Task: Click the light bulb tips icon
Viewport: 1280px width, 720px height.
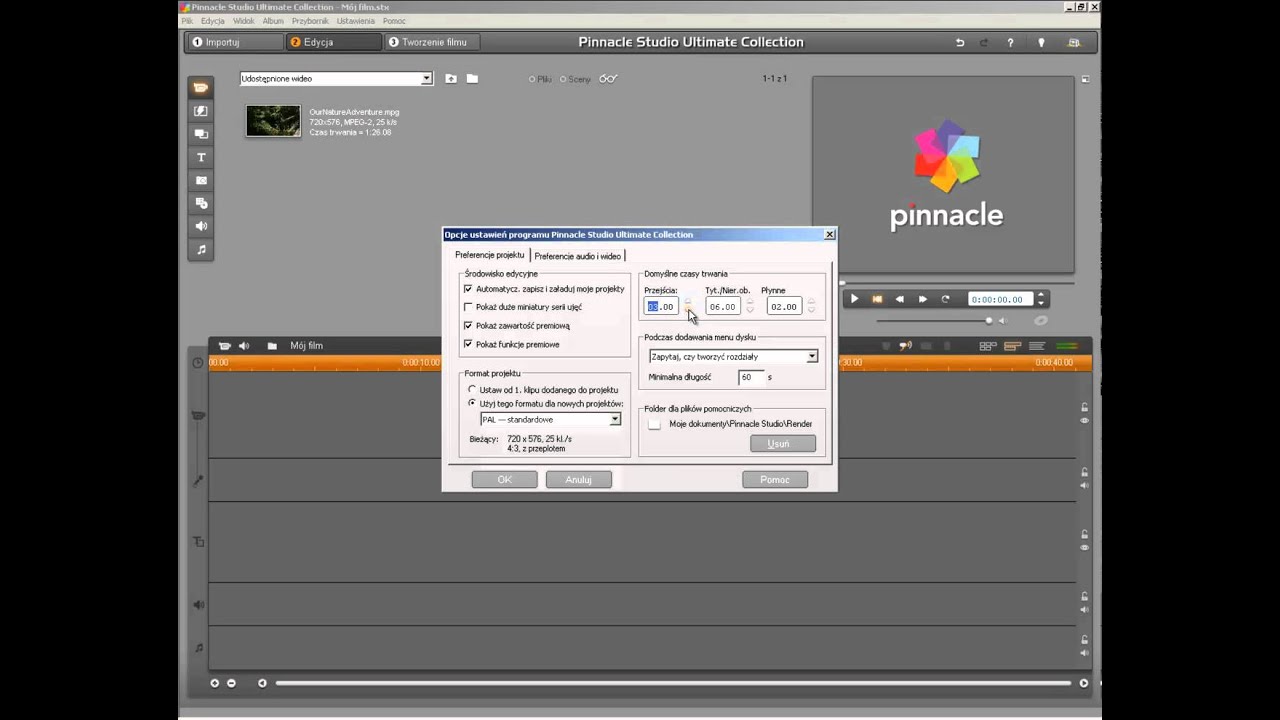Action: [1041, 42]
